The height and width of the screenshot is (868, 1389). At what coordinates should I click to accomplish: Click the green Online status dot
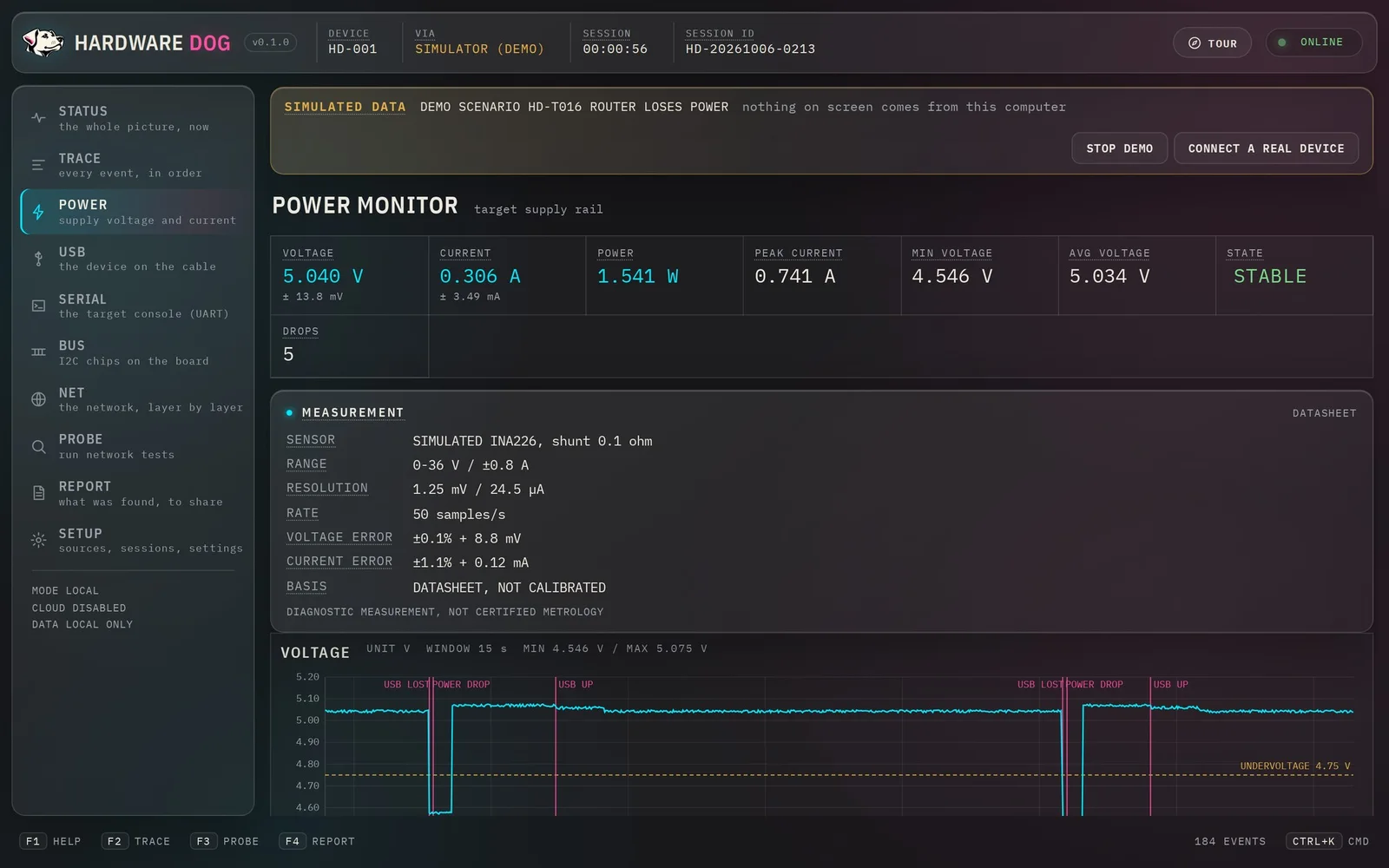(1282, 43)
